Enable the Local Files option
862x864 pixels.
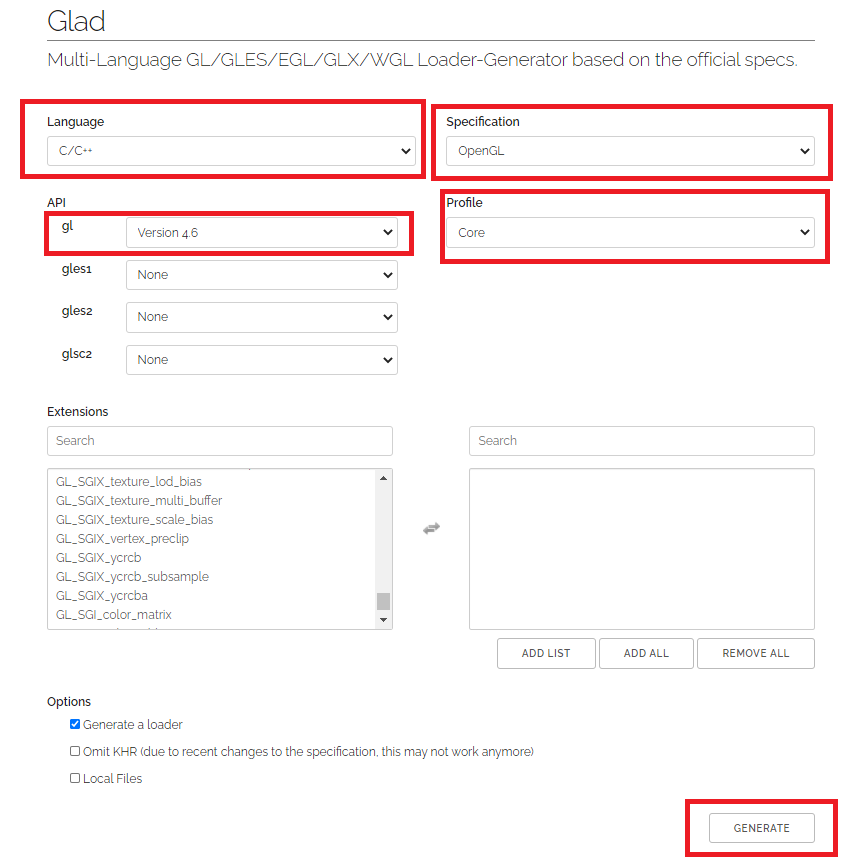pyautogui.click(x=74, y=778)
